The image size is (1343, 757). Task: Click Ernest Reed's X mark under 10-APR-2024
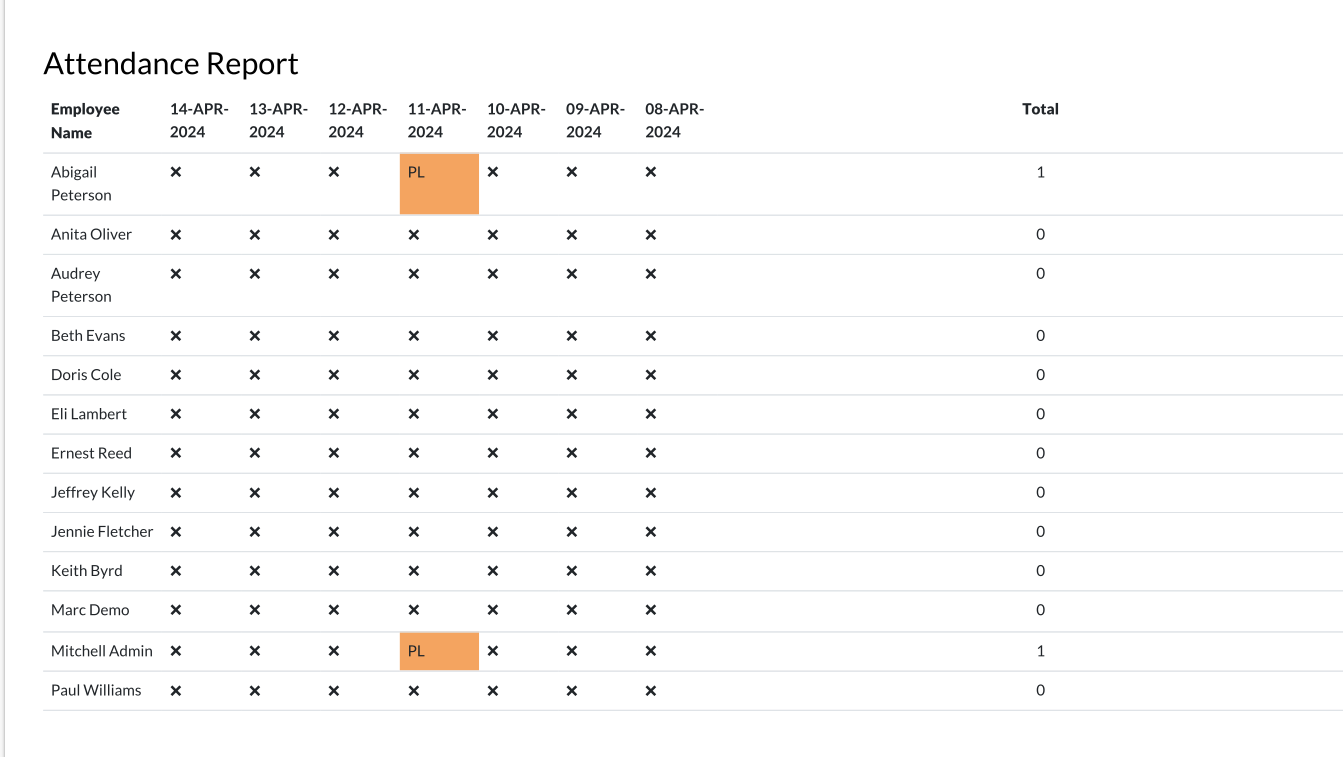click(492, 453)
